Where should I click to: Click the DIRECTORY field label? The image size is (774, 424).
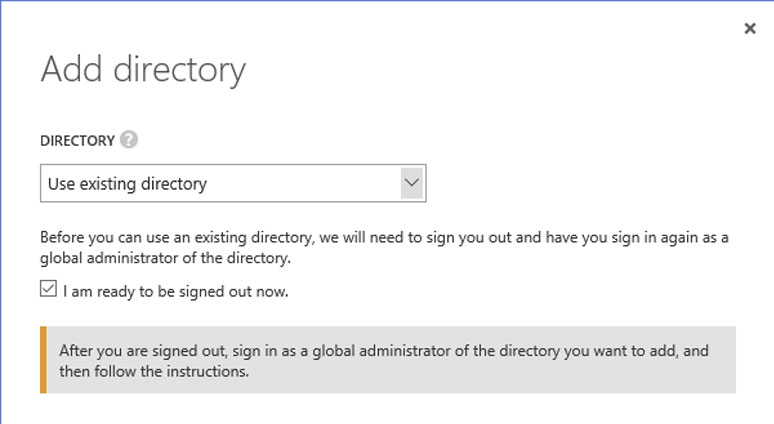pos(77,141)
